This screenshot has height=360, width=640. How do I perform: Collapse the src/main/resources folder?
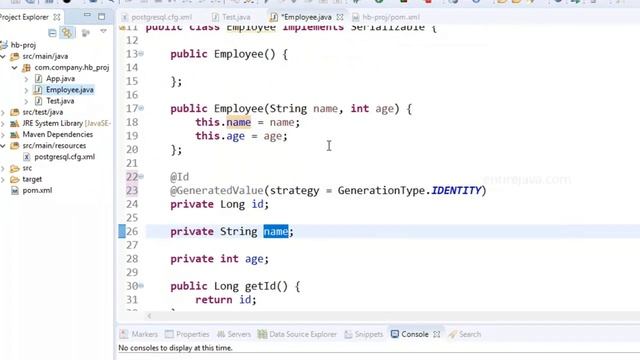[x=3, y=146]
